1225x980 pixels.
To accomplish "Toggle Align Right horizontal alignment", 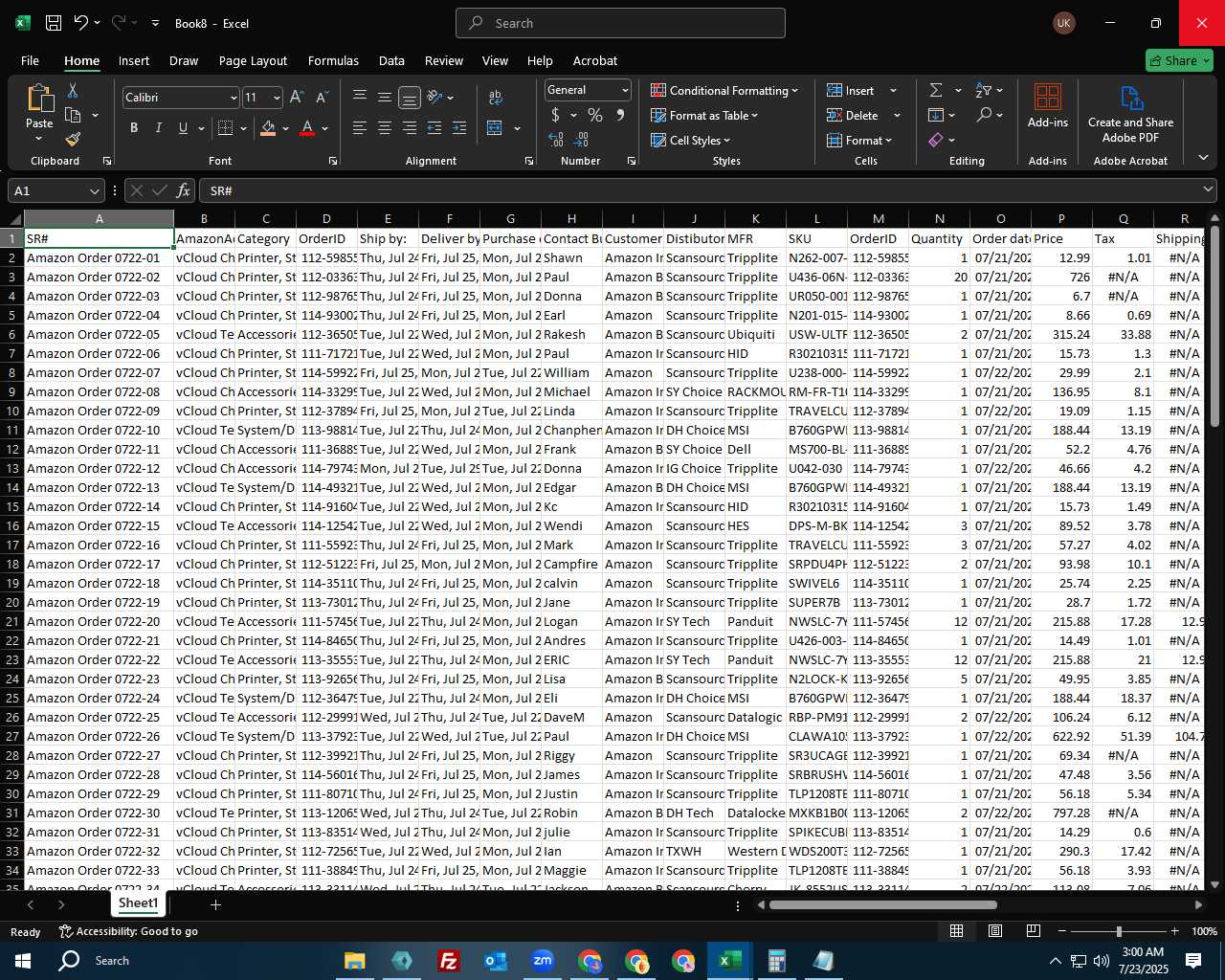I will 410,128.
